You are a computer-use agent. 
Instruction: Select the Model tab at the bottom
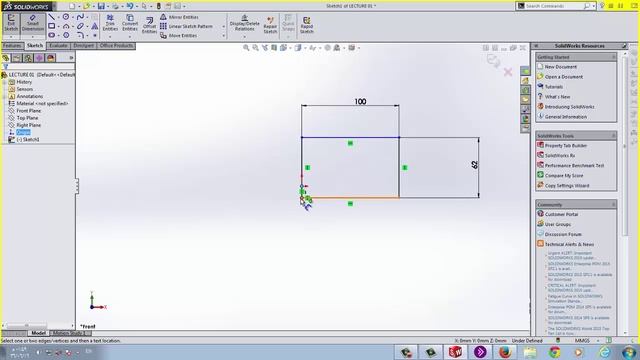(38, 333)
